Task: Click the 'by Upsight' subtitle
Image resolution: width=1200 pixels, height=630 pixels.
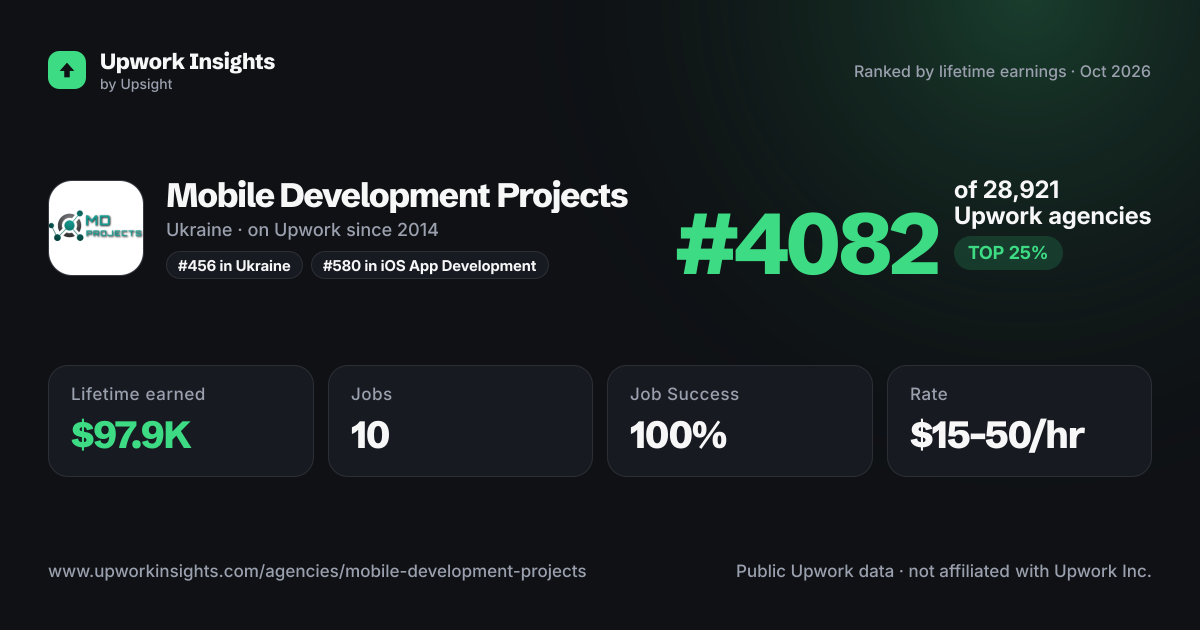Action: coord(136,85)
